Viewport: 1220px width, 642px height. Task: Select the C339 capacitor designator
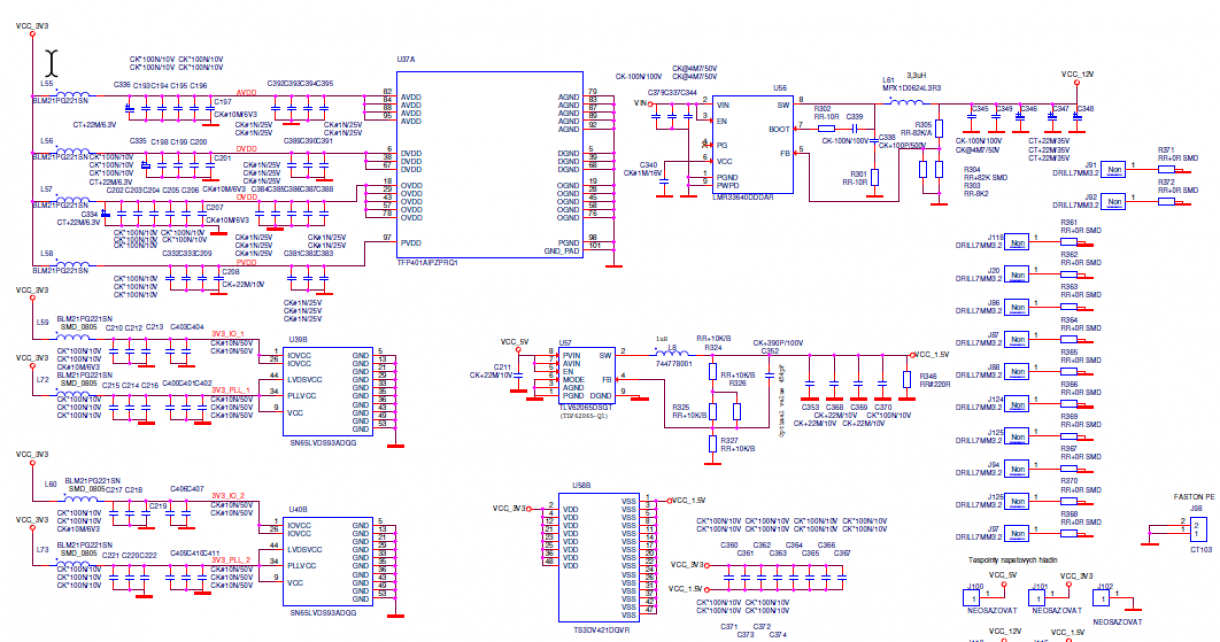coord(855,117)
